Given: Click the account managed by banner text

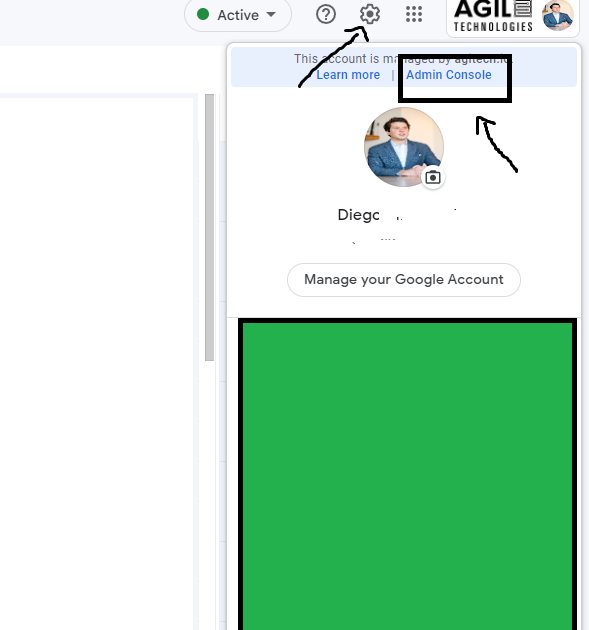Looking at the screenshot, I should pyautogui.click(x=403, y=59).
